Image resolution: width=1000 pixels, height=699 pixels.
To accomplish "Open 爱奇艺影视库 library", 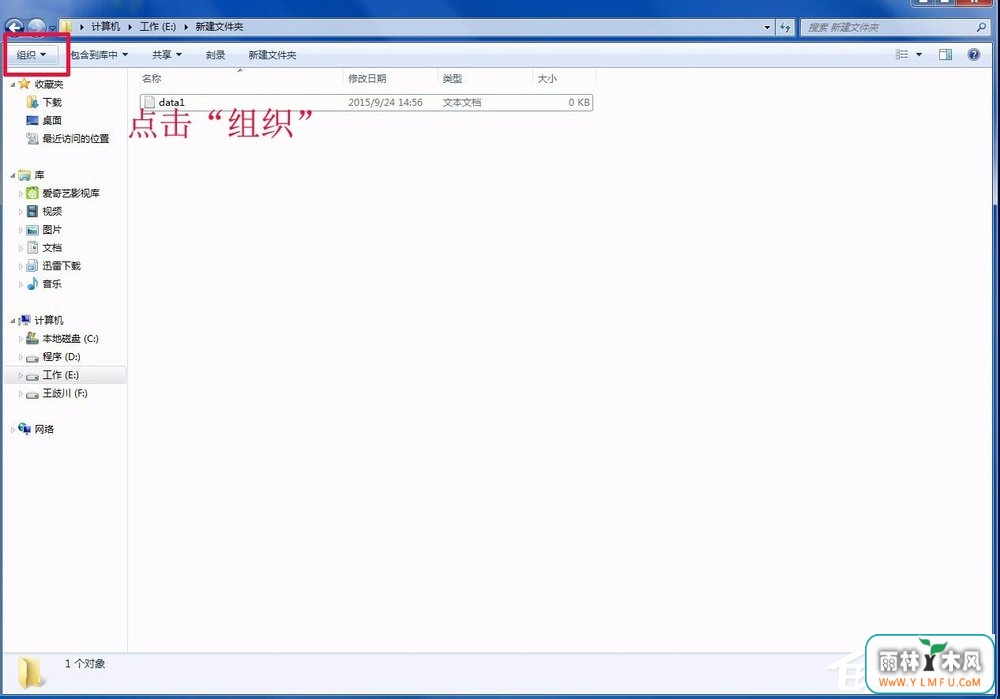I will [x=71, y=193].
